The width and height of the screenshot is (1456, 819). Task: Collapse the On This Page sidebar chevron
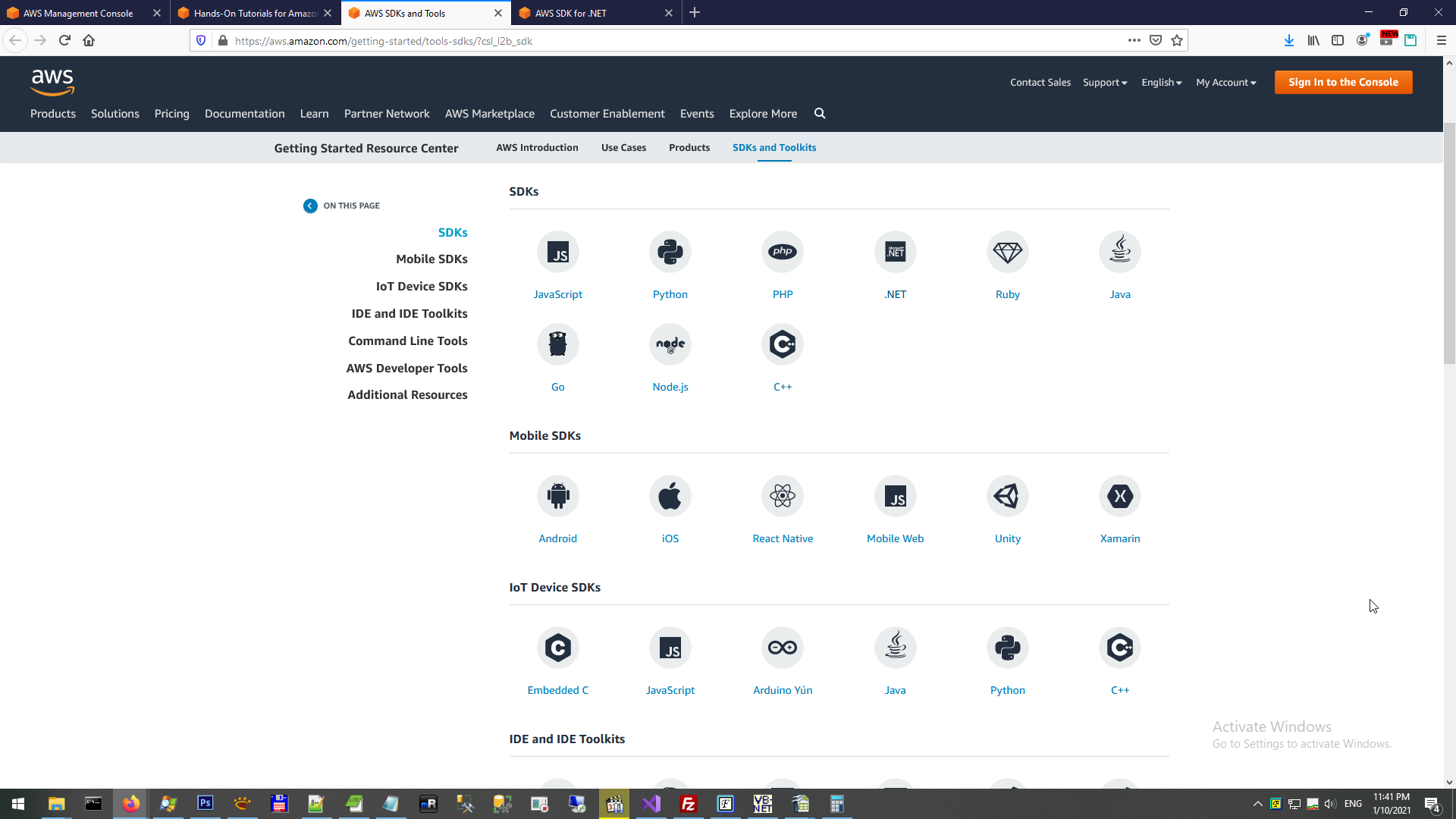coord(310,206)
